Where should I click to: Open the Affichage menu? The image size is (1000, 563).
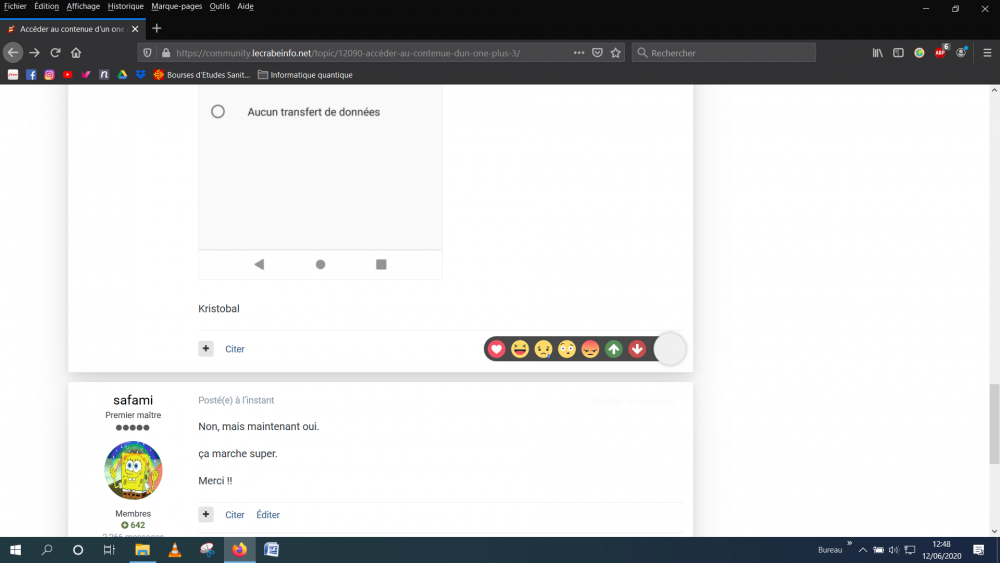(83, 6)
